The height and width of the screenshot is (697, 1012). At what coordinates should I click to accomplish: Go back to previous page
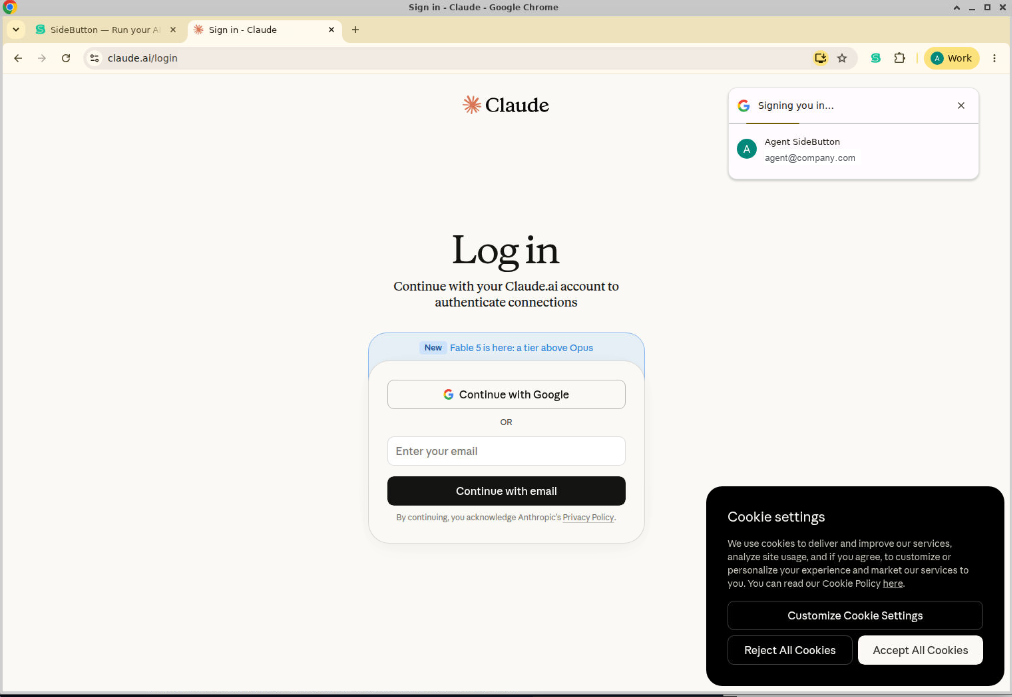click(x=18, y=58)
